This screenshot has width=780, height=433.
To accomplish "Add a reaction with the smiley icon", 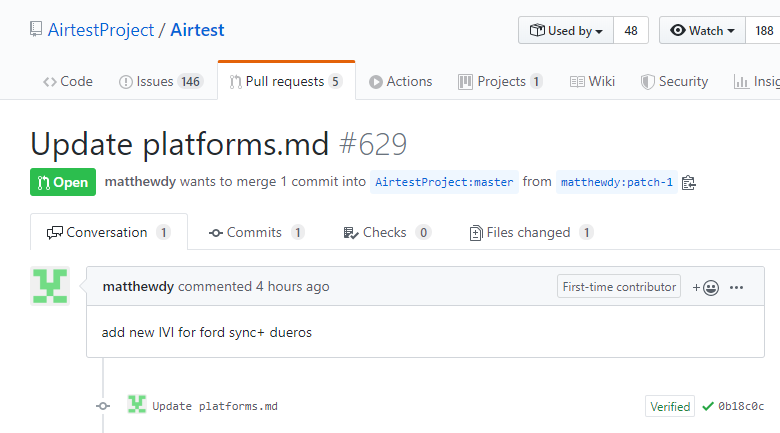I will tap(706, 287).
